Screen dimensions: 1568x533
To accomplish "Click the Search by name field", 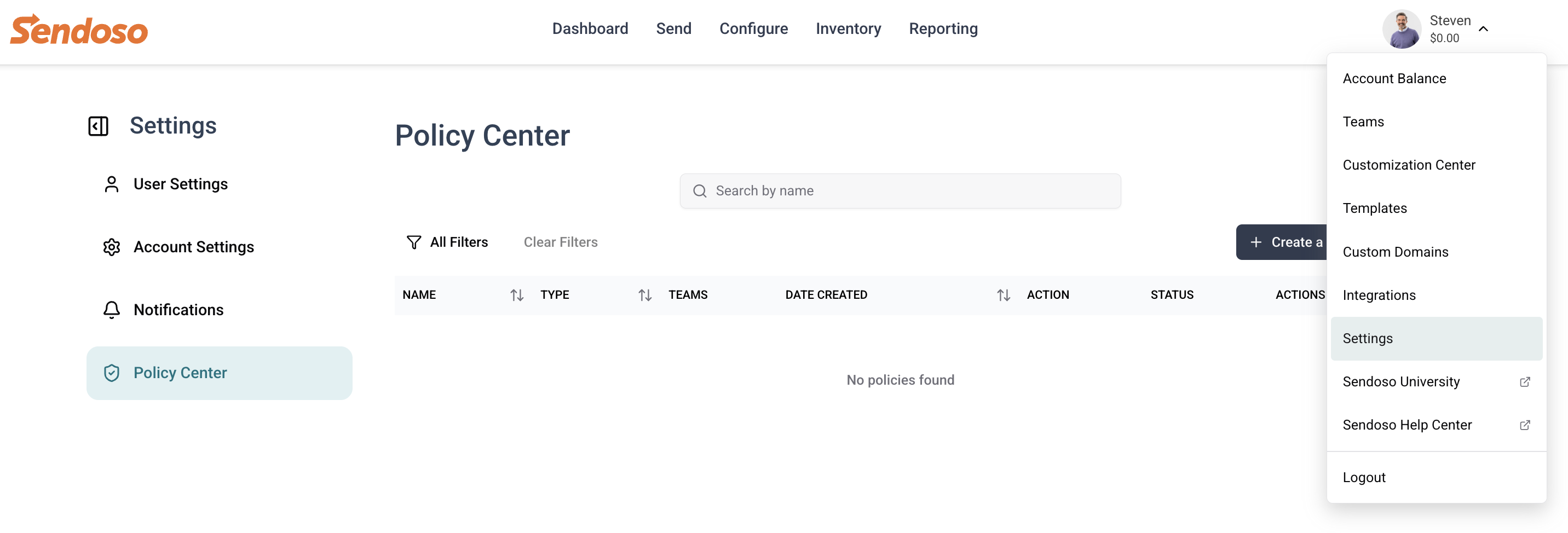I will click(900, 191).
